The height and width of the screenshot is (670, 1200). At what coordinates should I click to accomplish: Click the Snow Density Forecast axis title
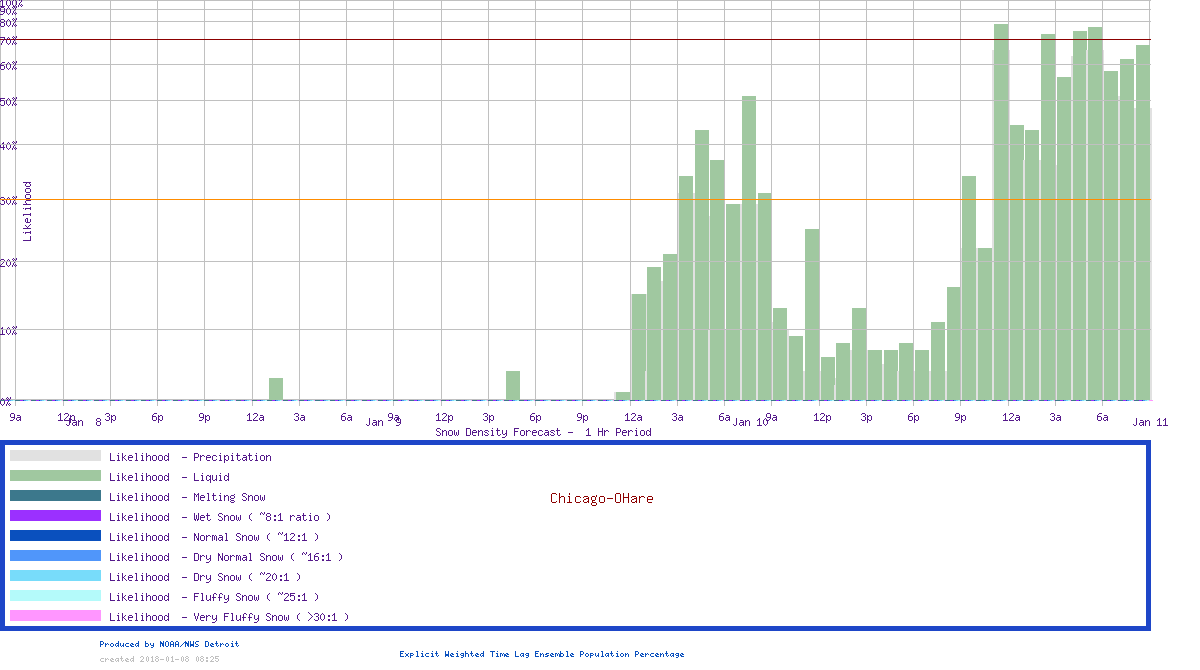(x=543, y=433)
